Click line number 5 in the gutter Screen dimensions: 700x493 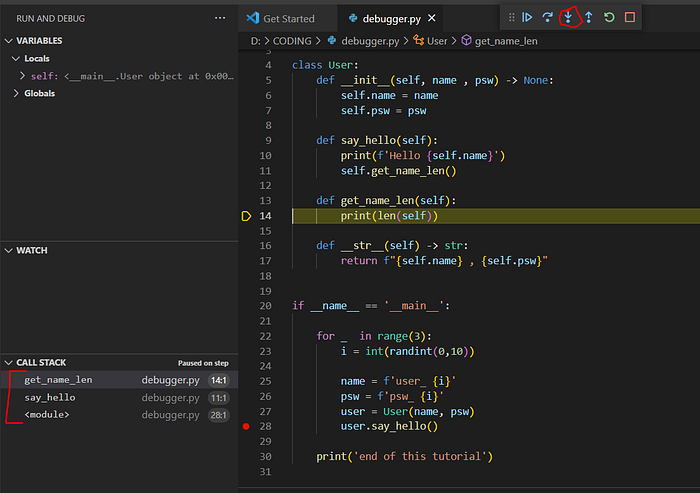coord(268,80)
